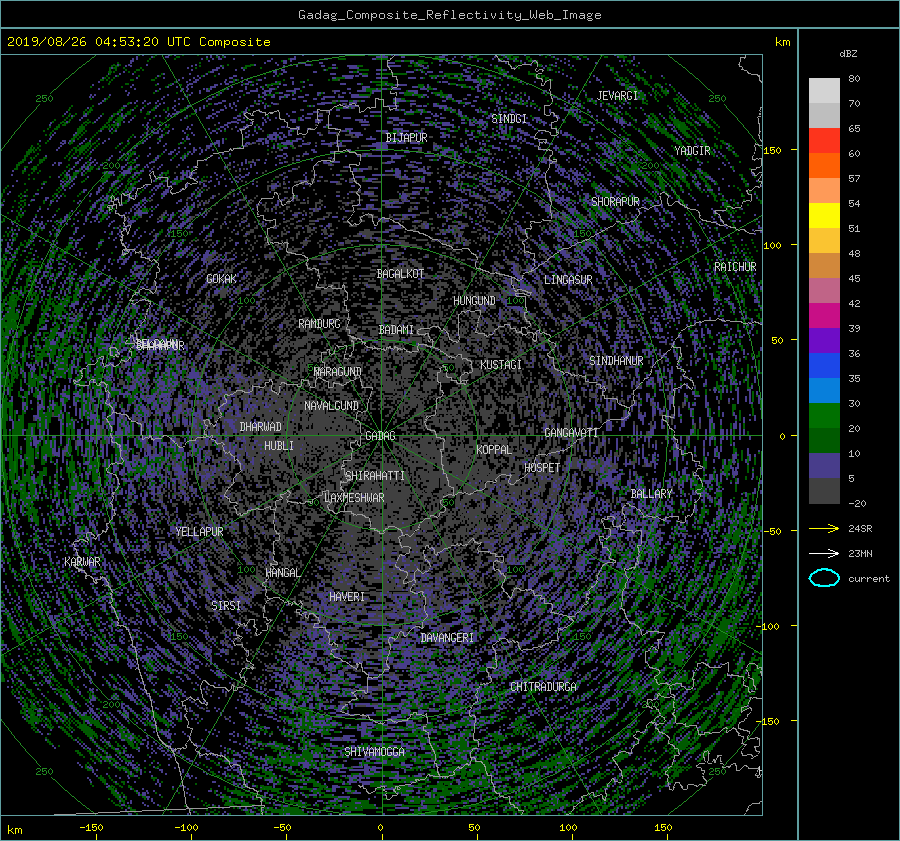Pick the dark gray -20 dBZ swatch
This screenshot has width=900, height=841.
coord(824,491)
